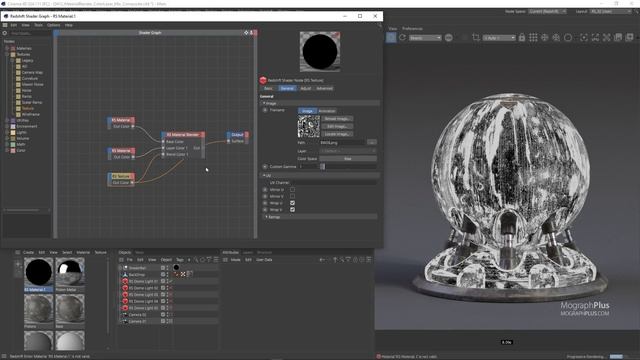Click the RS Material Blender node header
This screenshot has height=360, width=640.
point(183,135)
